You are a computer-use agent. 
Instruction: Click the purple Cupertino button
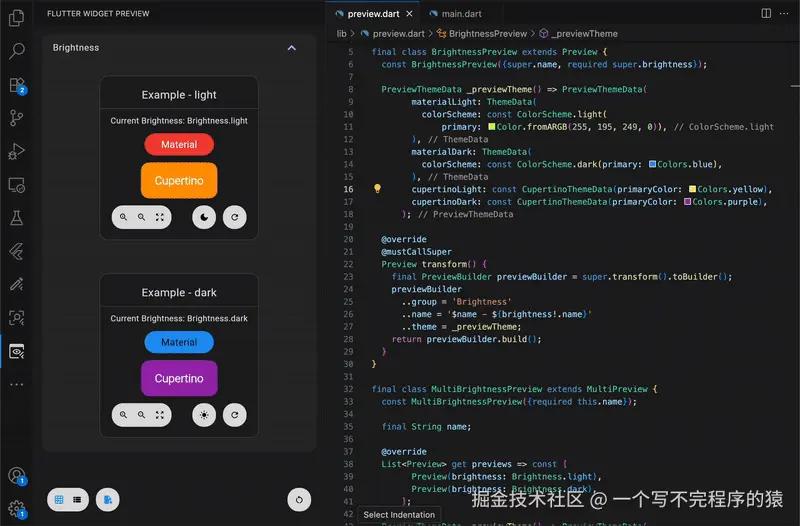179,379
